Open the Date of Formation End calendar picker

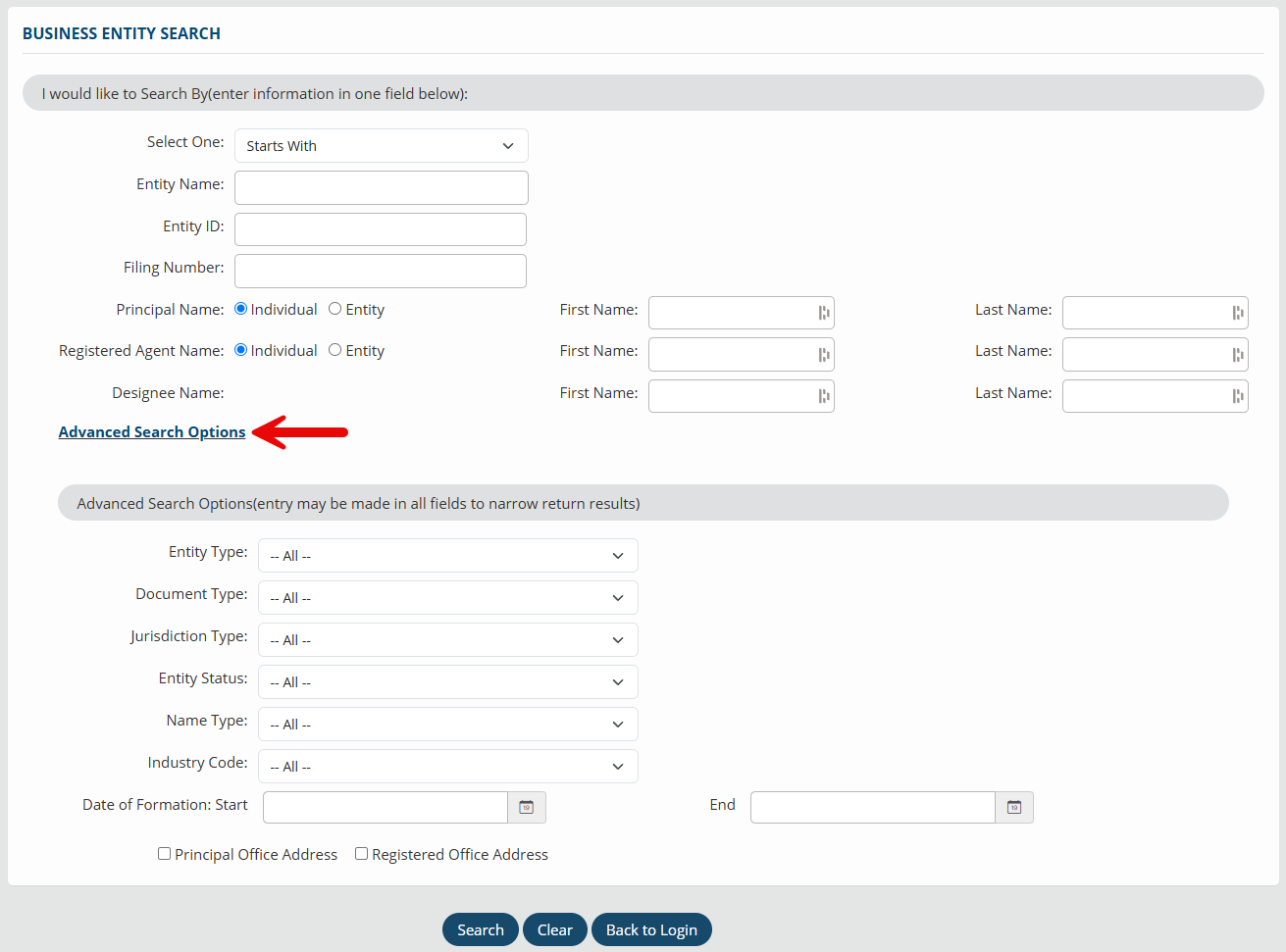coord(1014,807)
